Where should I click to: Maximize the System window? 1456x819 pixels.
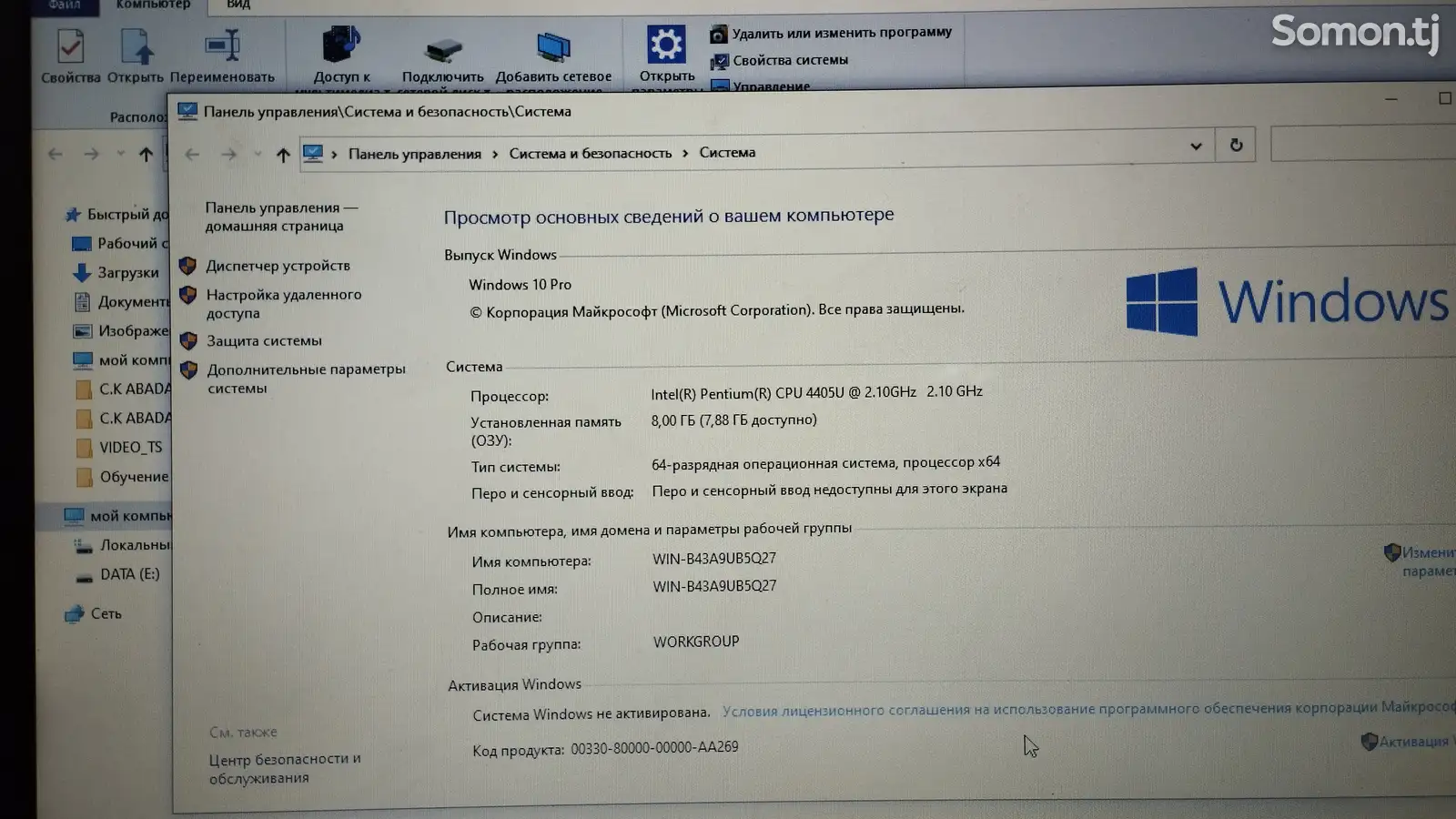(1444, 97)
